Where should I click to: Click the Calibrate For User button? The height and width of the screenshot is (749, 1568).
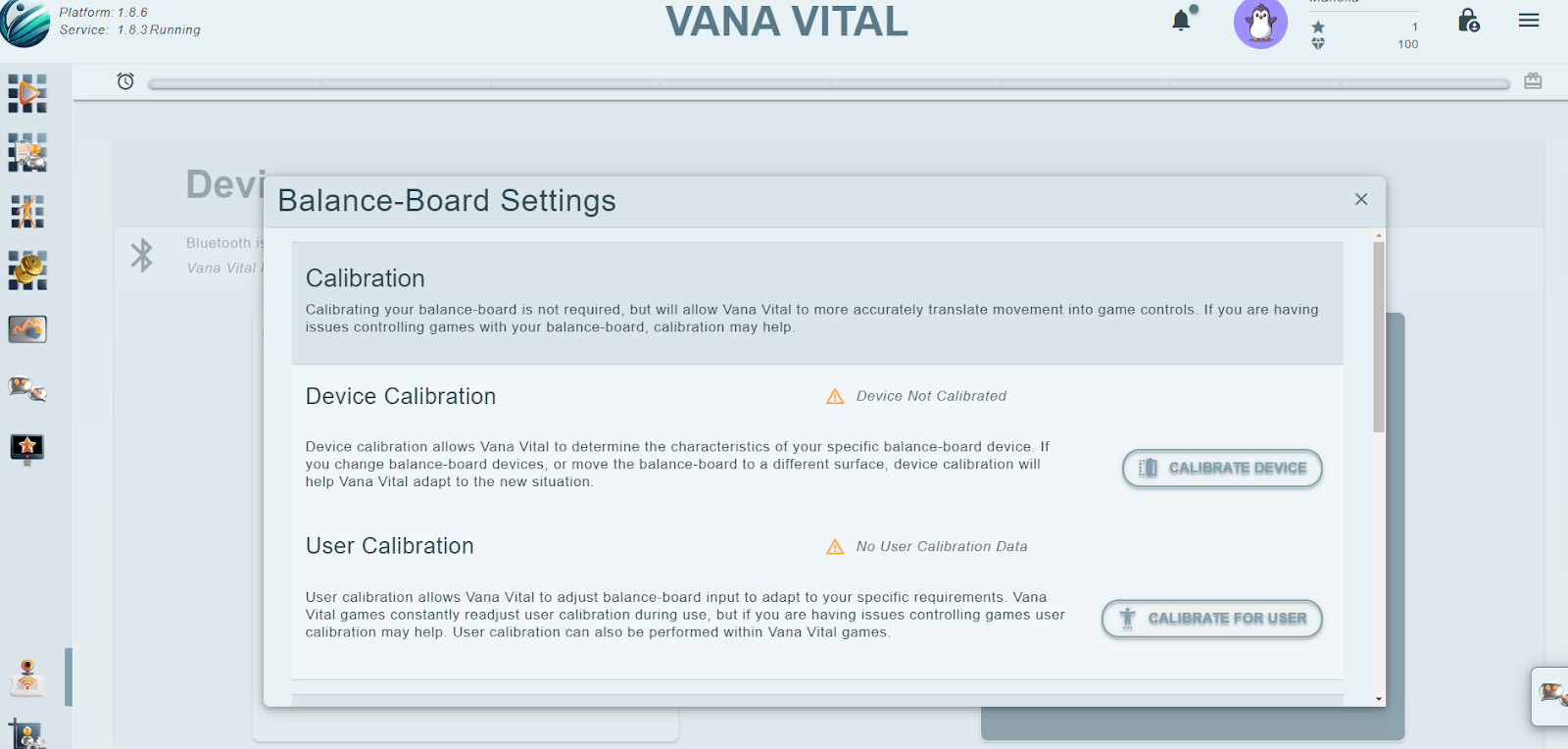(1212, 619)
